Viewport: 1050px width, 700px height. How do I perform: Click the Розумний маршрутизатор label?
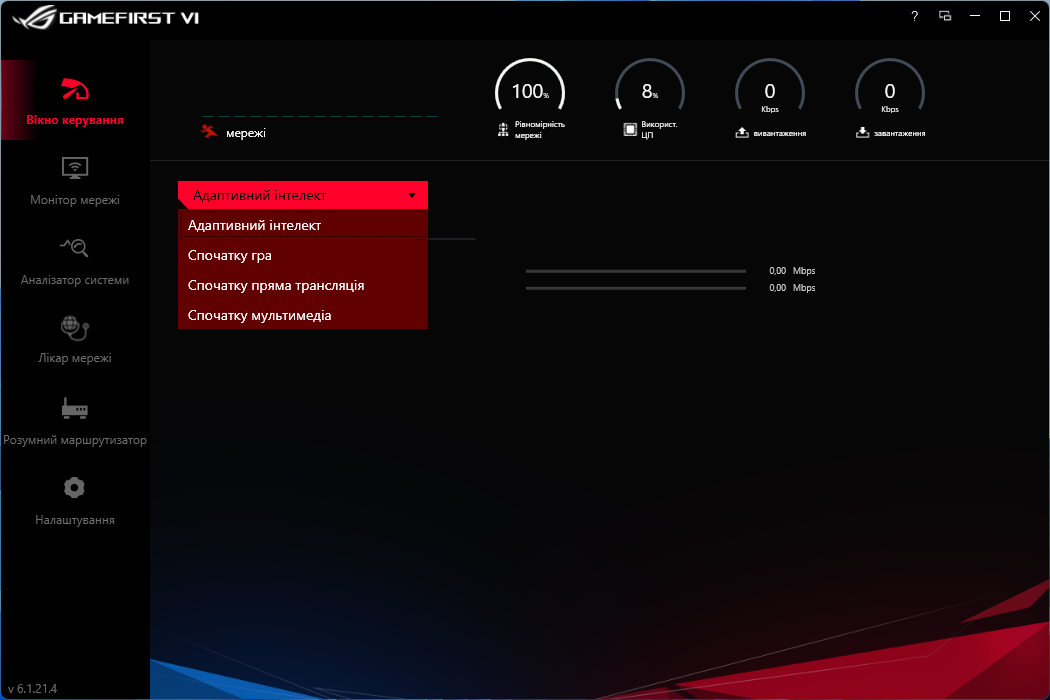coord(75,440)
